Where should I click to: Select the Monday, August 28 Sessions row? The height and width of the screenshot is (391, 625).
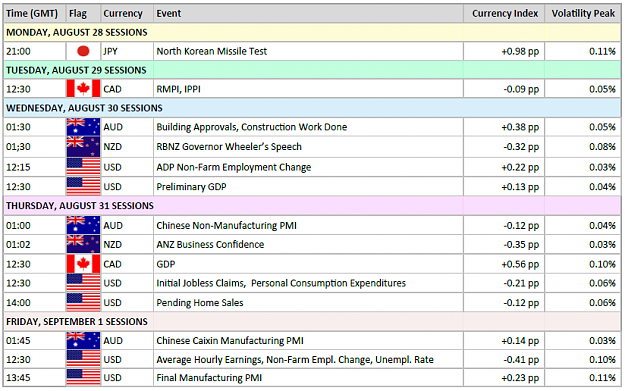(312, 32)
